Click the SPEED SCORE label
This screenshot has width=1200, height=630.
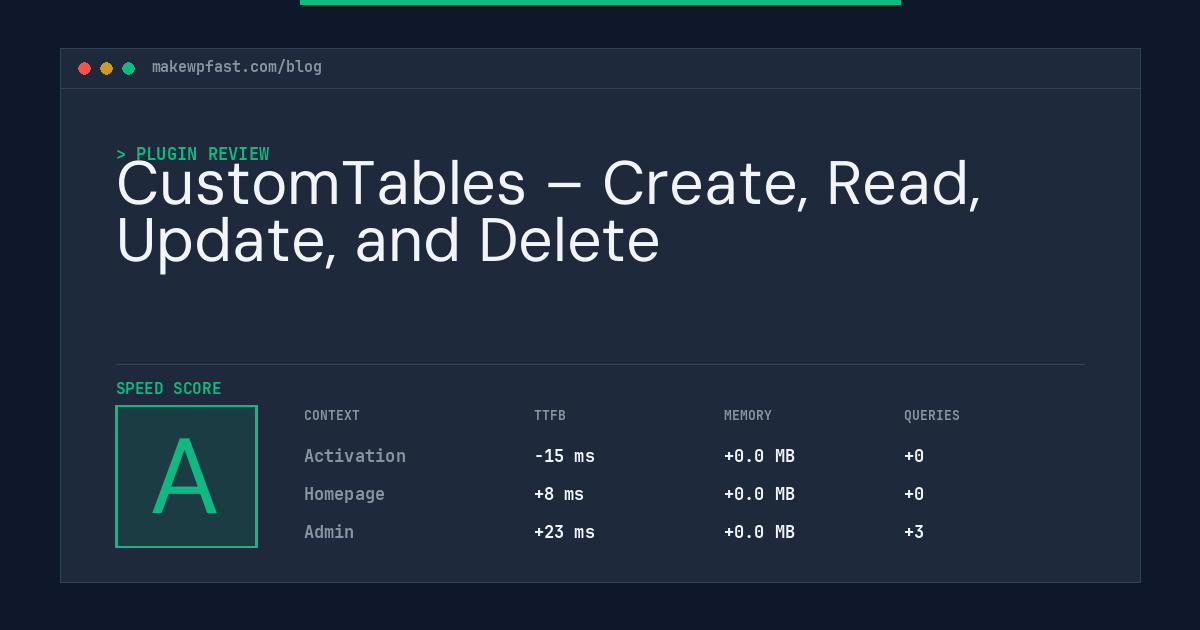click(x=169, y=388)
